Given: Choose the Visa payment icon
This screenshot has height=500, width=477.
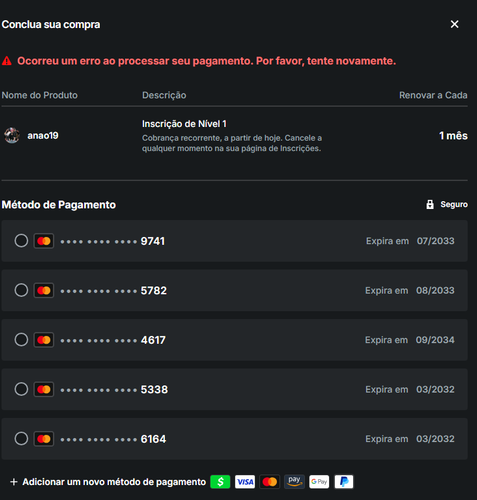Looking at the screenshot, I should pos(245,482).
